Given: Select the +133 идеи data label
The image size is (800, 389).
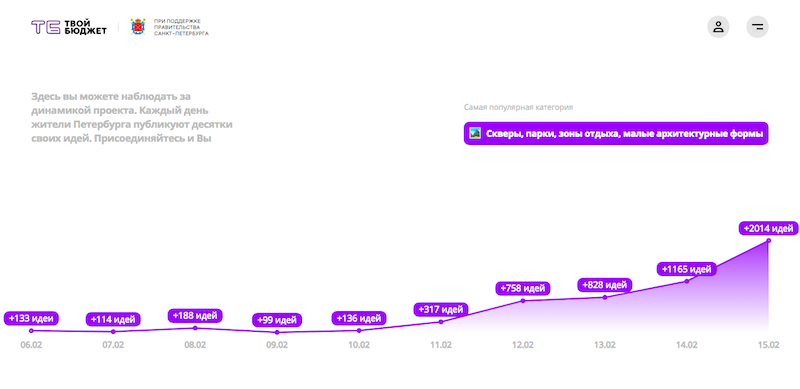Looking at the screenshot, I should pyautogui.click(x=31, y=319).
